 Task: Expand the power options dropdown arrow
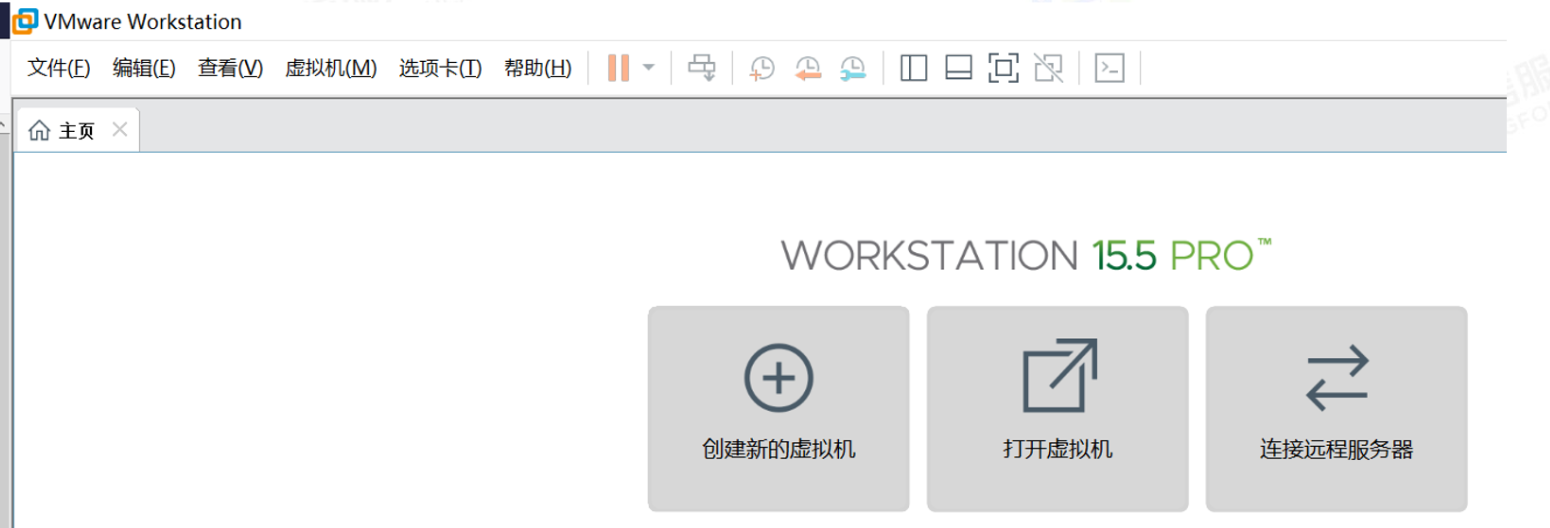(648, 68)
